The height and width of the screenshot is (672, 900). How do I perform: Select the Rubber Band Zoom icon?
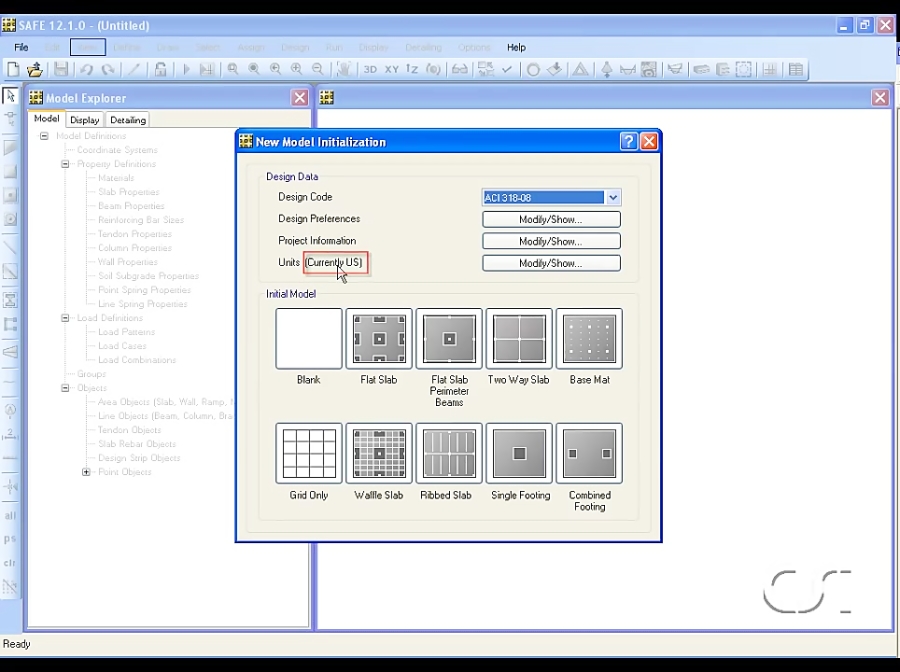coord(231,68)
